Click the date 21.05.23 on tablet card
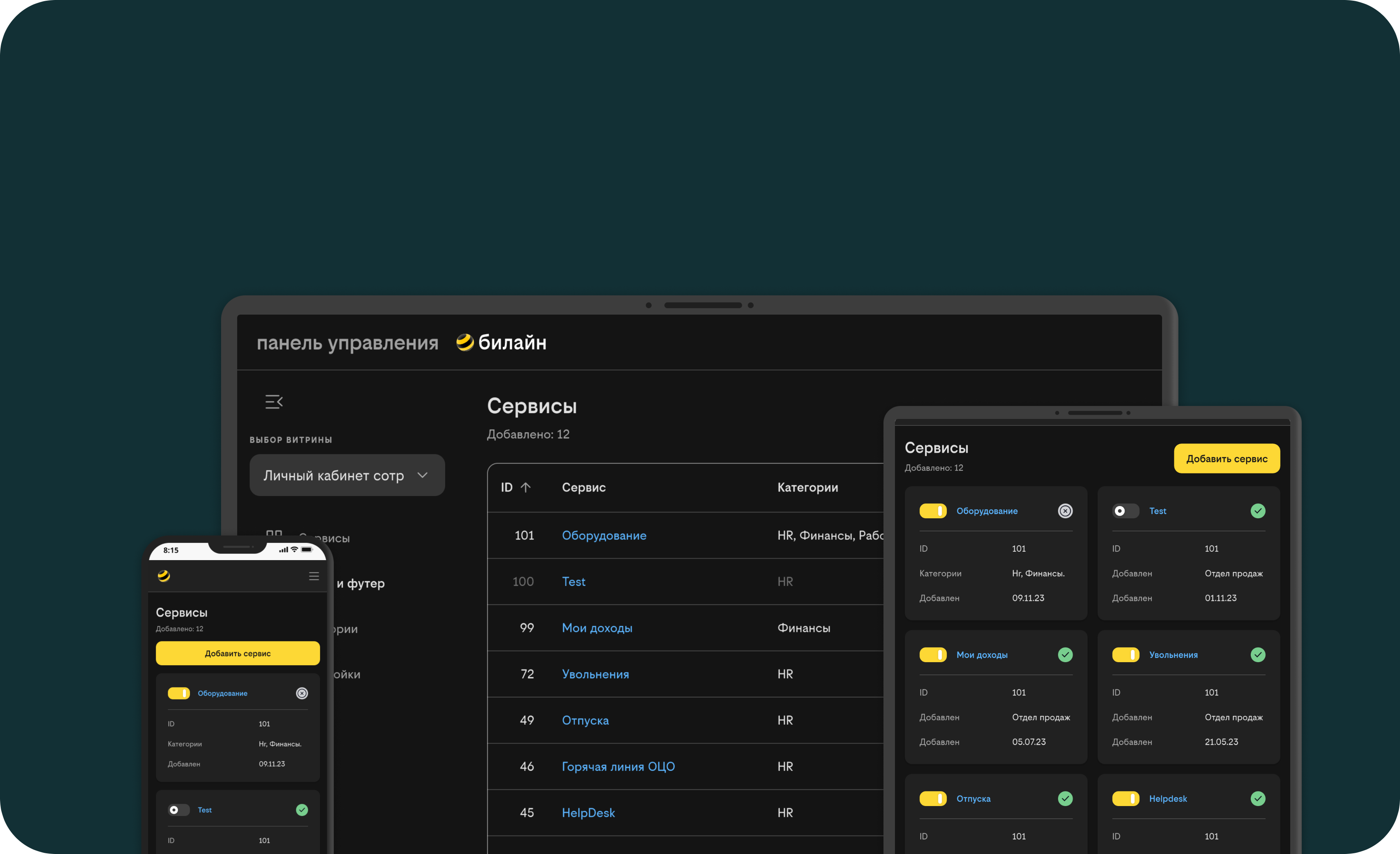This screenshot has width=1400, height=854. 1221,742
